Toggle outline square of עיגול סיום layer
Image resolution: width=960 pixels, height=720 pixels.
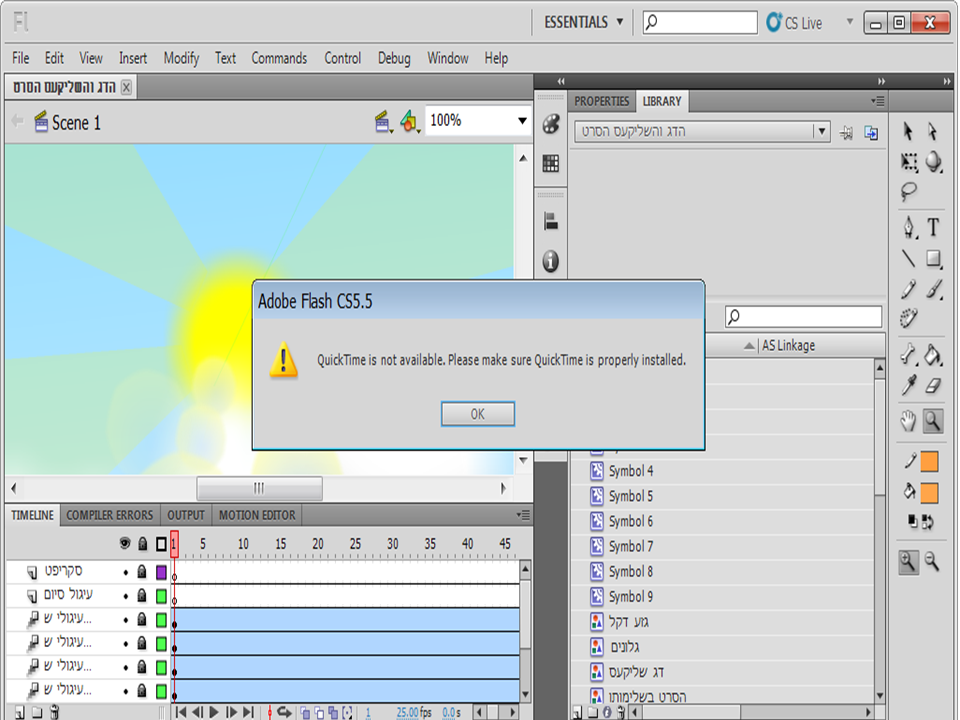pos(161,596)
